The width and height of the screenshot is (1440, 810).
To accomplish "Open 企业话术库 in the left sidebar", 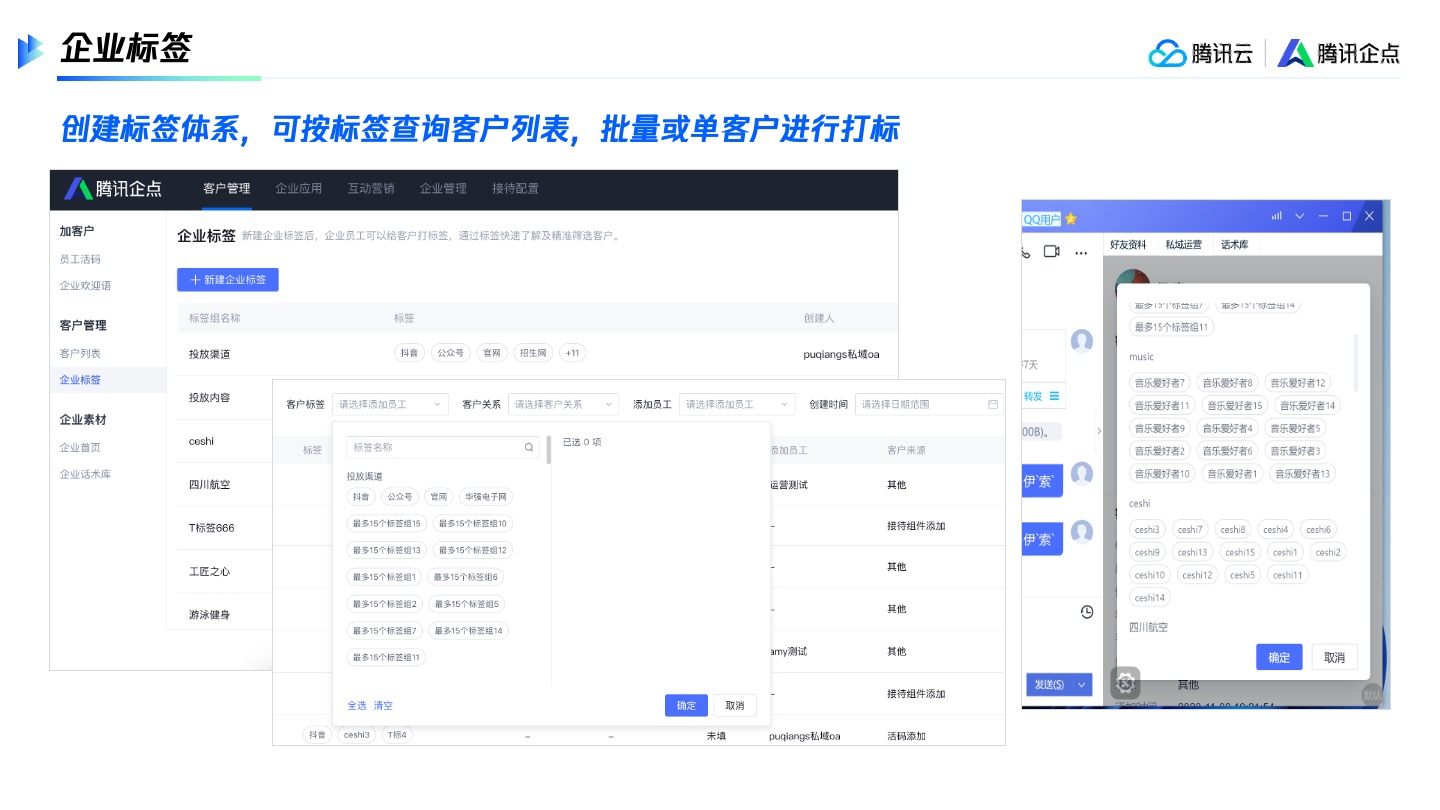I will point(85,474).
